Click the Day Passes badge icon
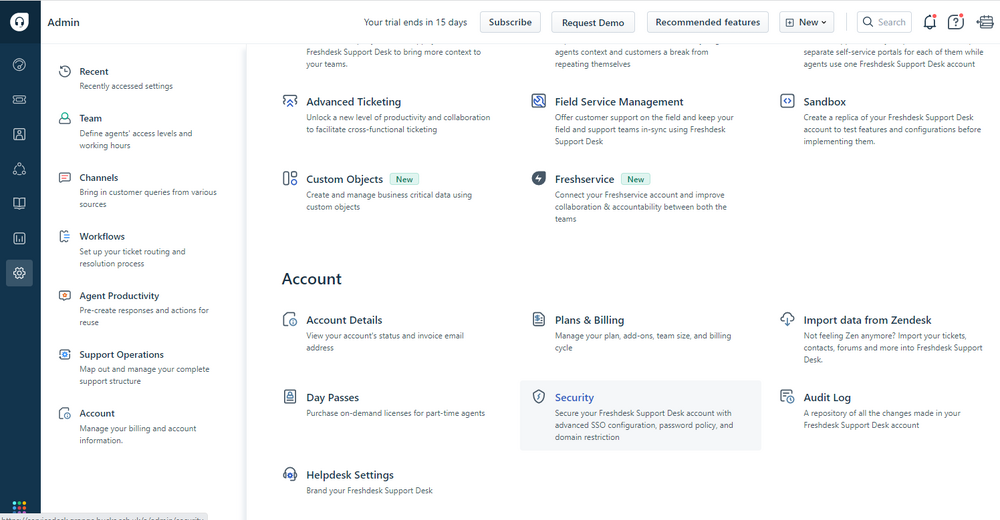1000x520 pixels. click(x=290, y=397)
